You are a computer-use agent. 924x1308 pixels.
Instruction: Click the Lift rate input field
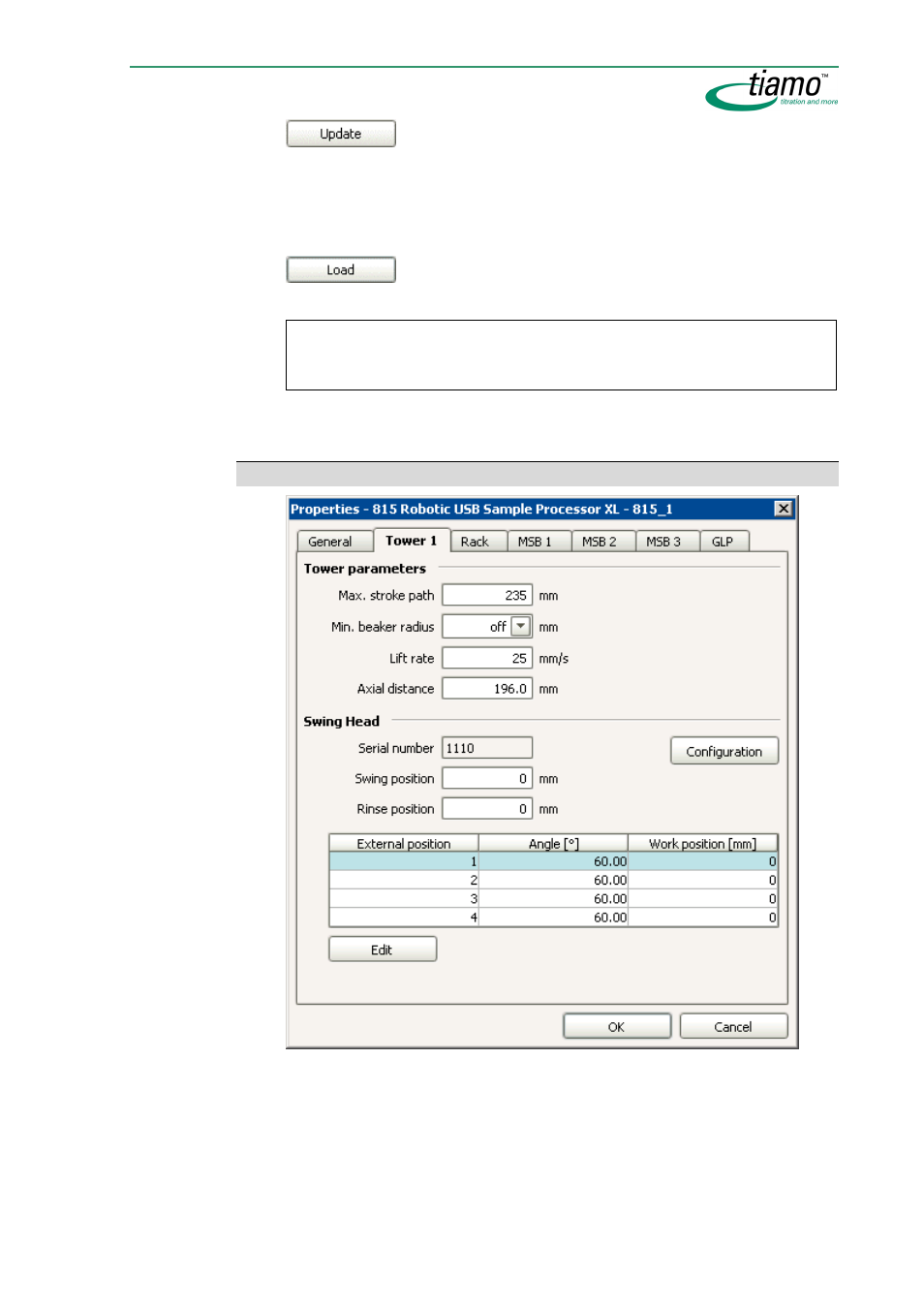(487, 658)
